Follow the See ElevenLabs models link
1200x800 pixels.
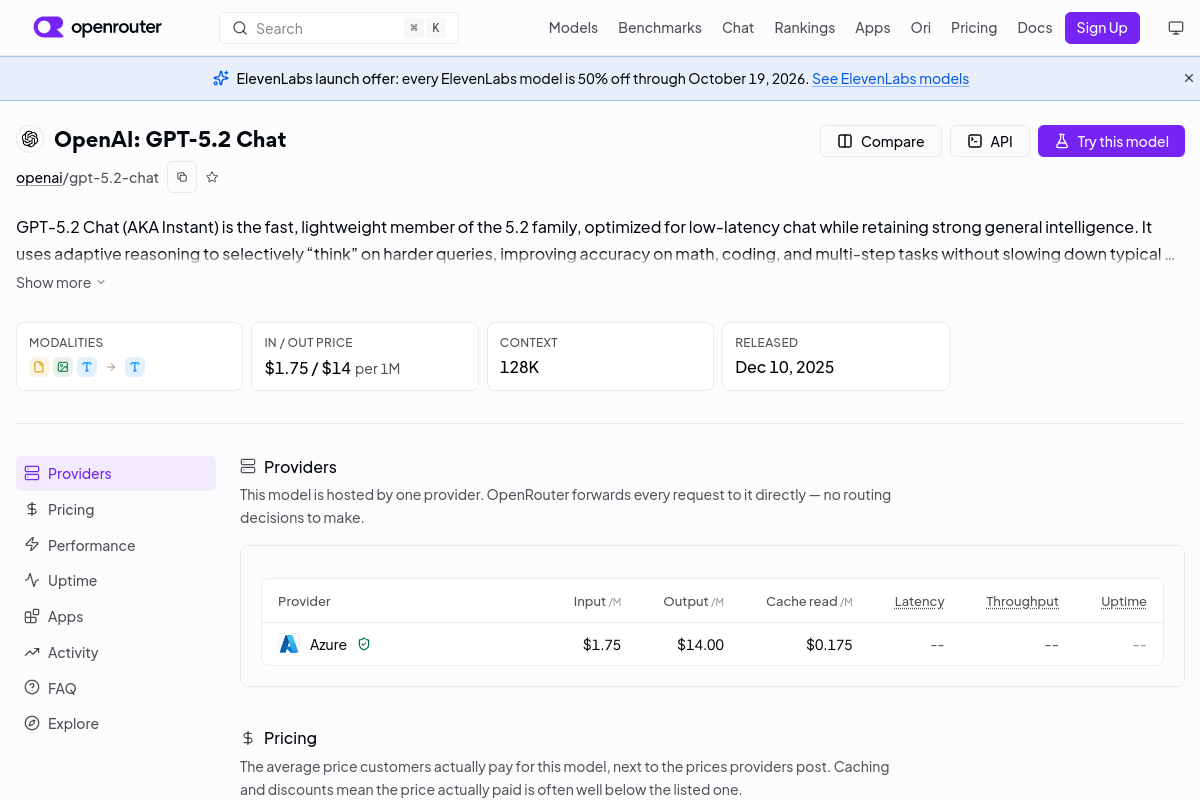click(890, 79)
